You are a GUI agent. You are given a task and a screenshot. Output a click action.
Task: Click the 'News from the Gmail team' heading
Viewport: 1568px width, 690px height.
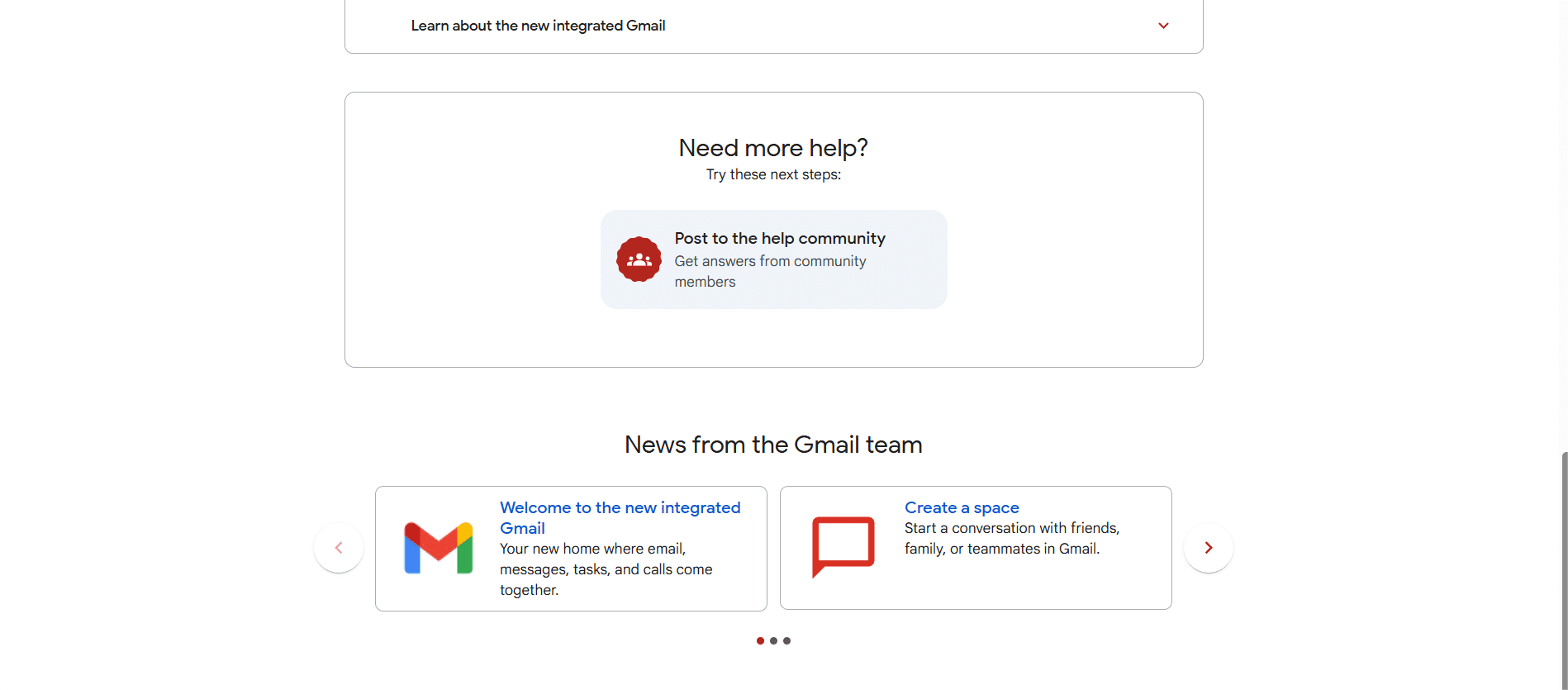click(x=773, y=445)
